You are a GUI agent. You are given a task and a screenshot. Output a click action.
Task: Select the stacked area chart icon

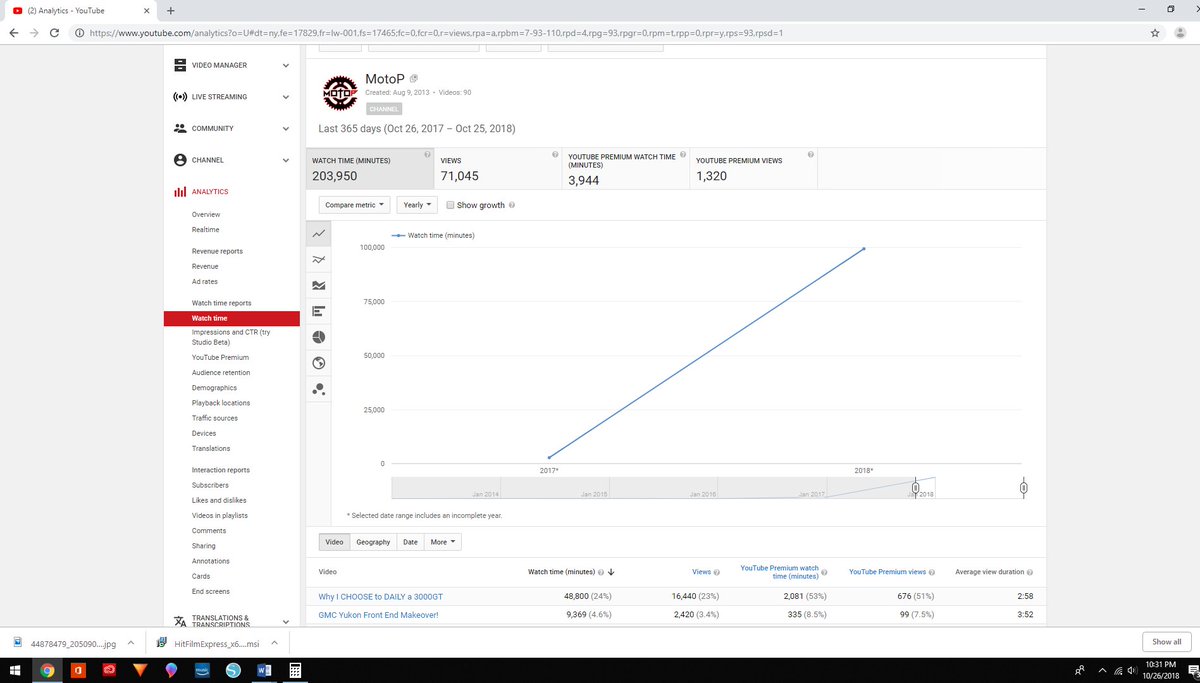click(319, 285)
